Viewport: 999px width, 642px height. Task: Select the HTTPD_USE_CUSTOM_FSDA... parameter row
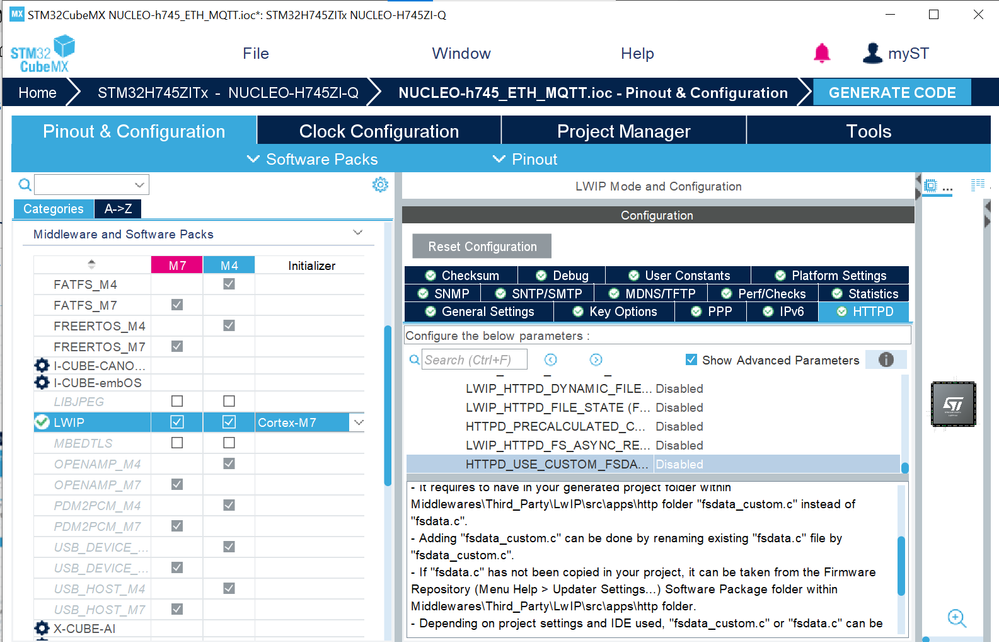pos(653,464)
